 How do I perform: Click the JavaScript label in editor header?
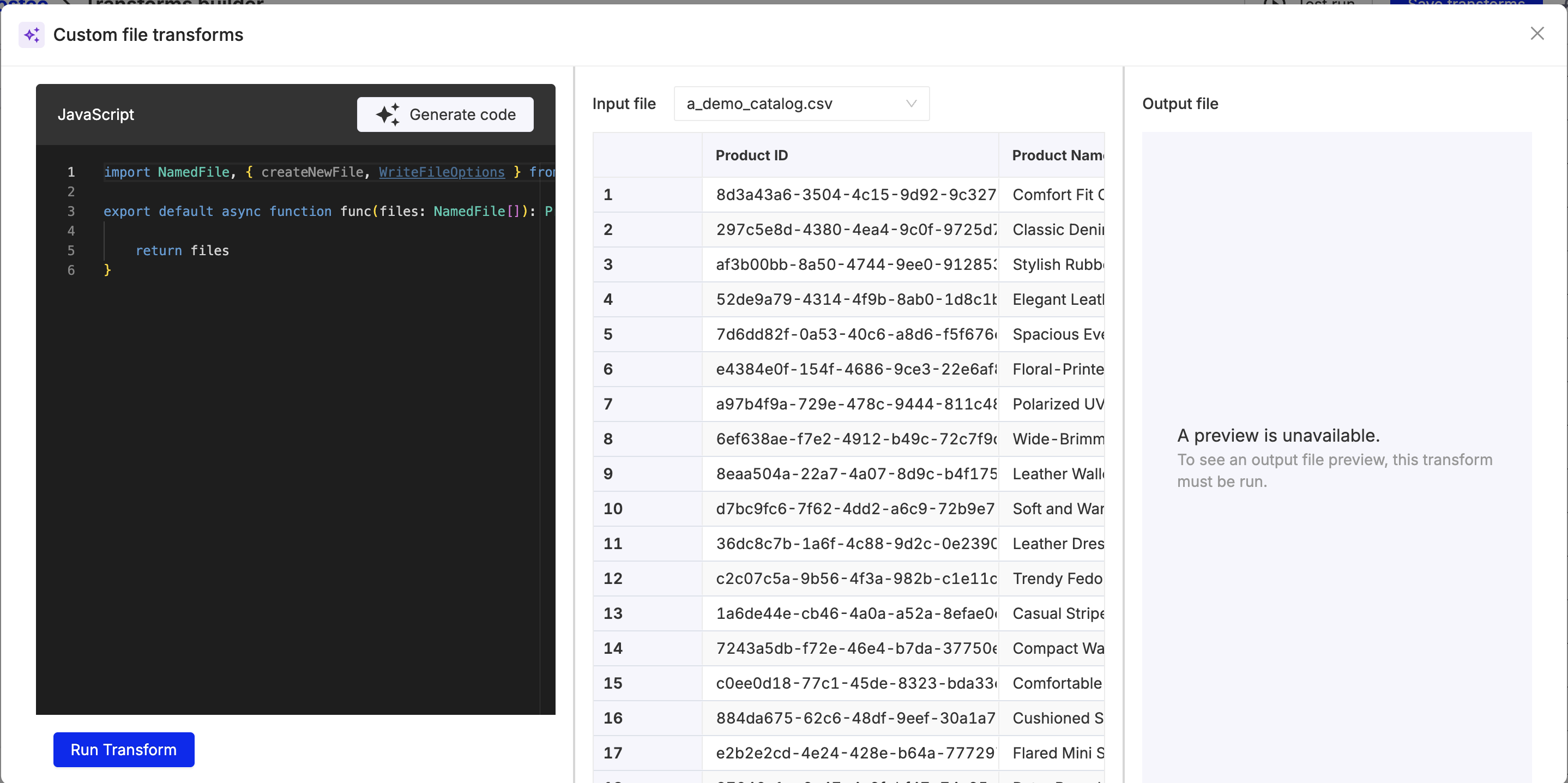[95, 115]
